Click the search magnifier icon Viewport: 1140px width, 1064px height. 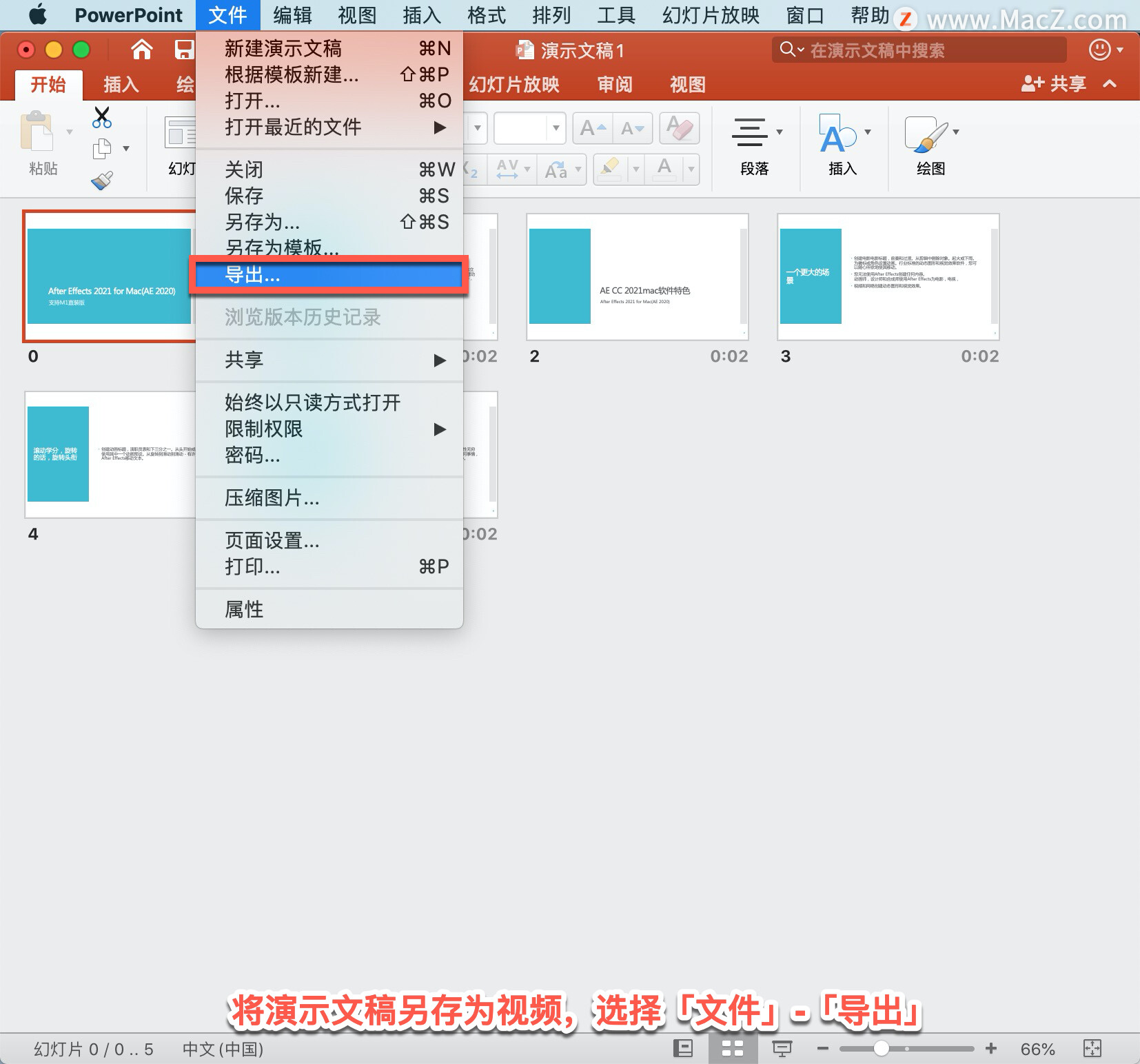click(x=787, y=50)
